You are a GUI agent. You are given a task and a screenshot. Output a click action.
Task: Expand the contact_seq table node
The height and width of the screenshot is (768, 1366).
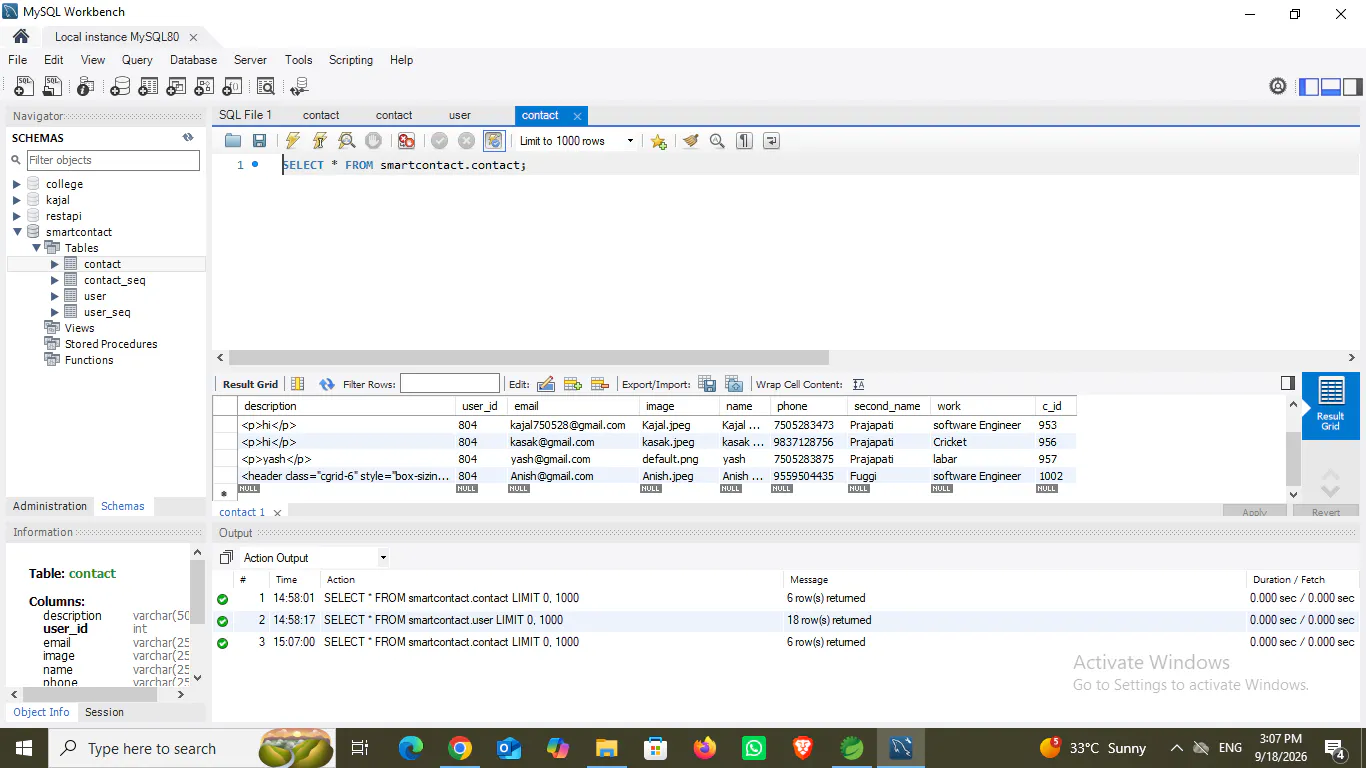55,280
